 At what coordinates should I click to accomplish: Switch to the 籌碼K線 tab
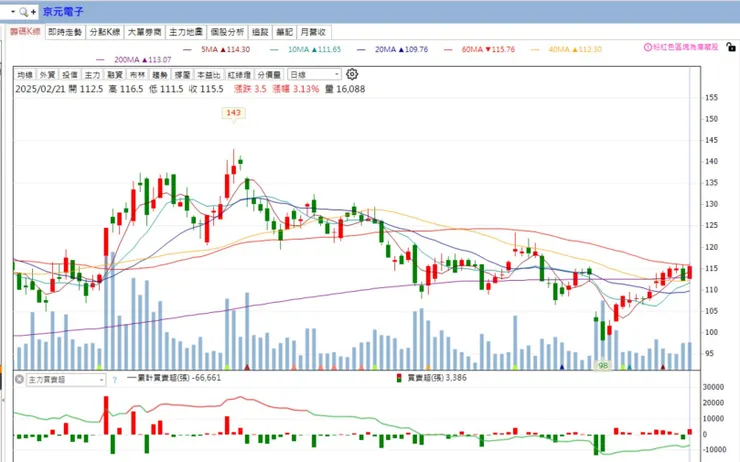(x=25, y=32)
